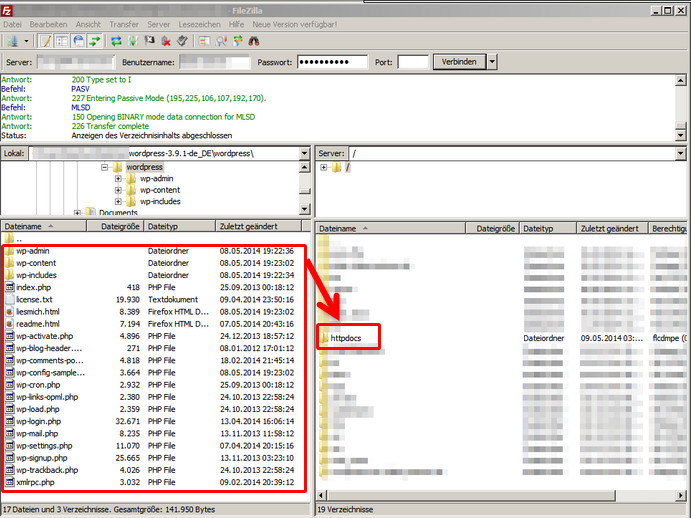691x518 pixels.
Task: Open the Hilfe menu
Action: click(236, 24)
